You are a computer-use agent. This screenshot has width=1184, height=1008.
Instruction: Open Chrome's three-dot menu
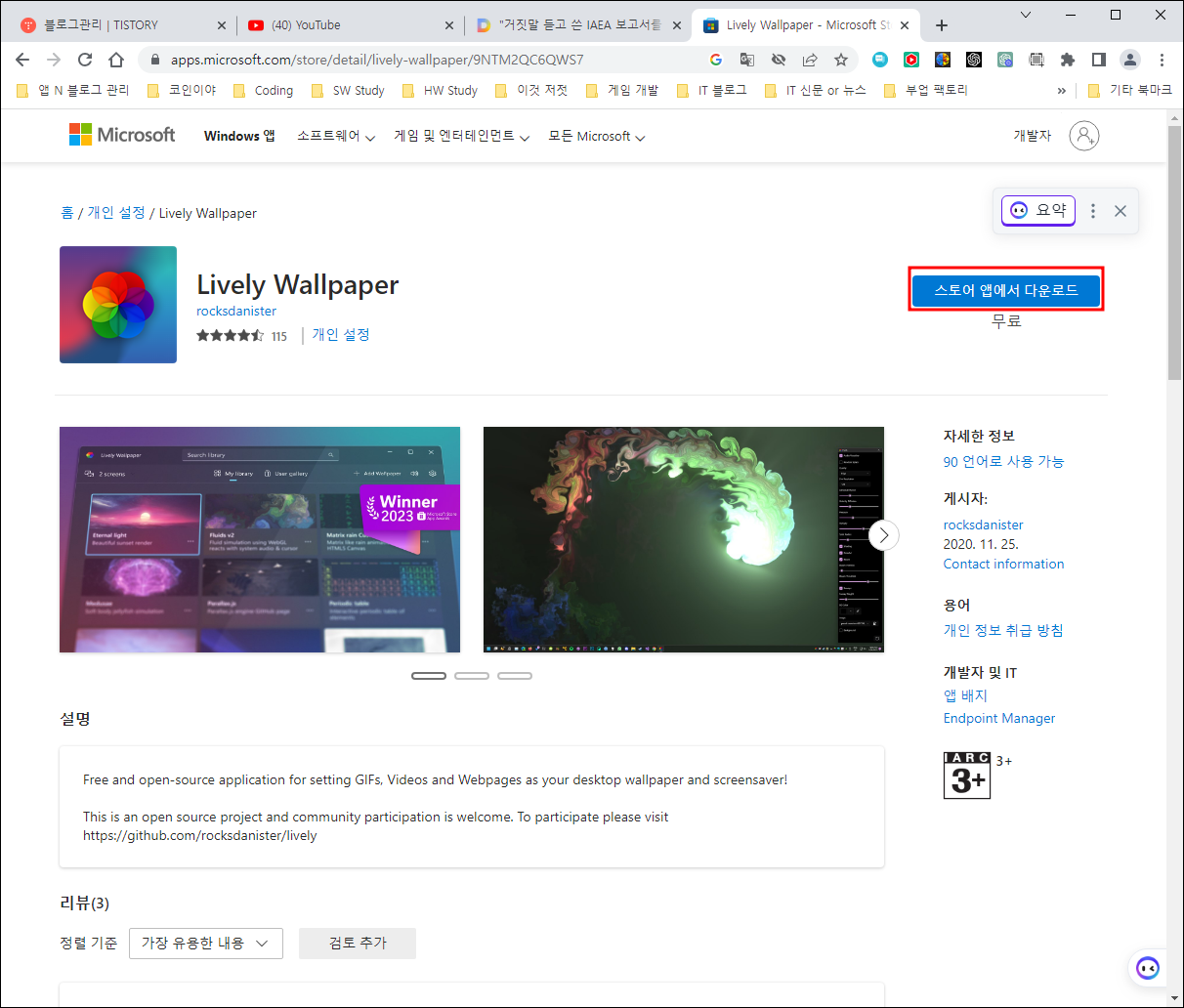click(1162, 60)
